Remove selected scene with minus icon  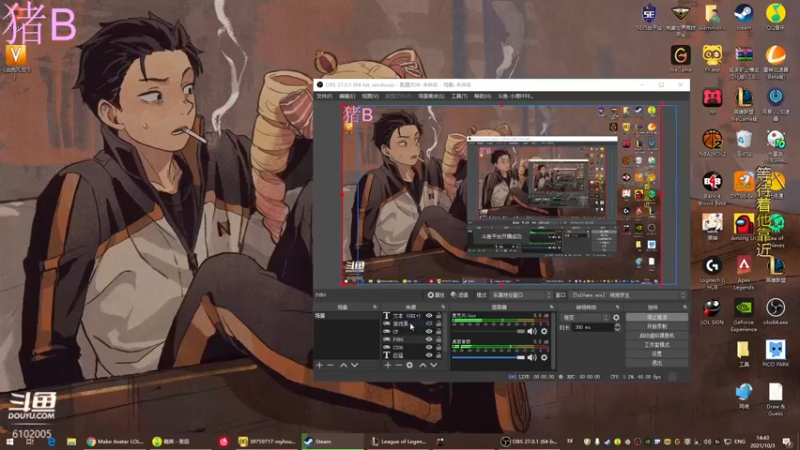(x=331, y=365)
